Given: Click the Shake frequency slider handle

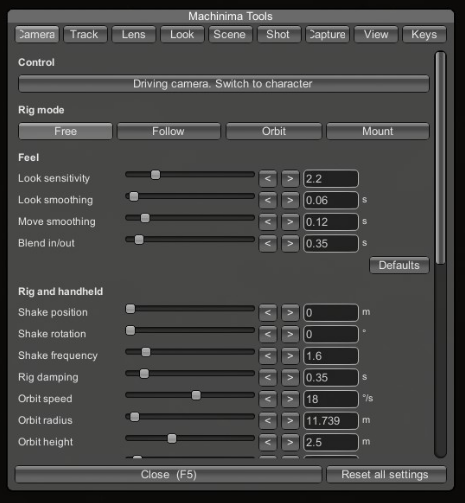Looking at the screenshot, I should 146,352.
